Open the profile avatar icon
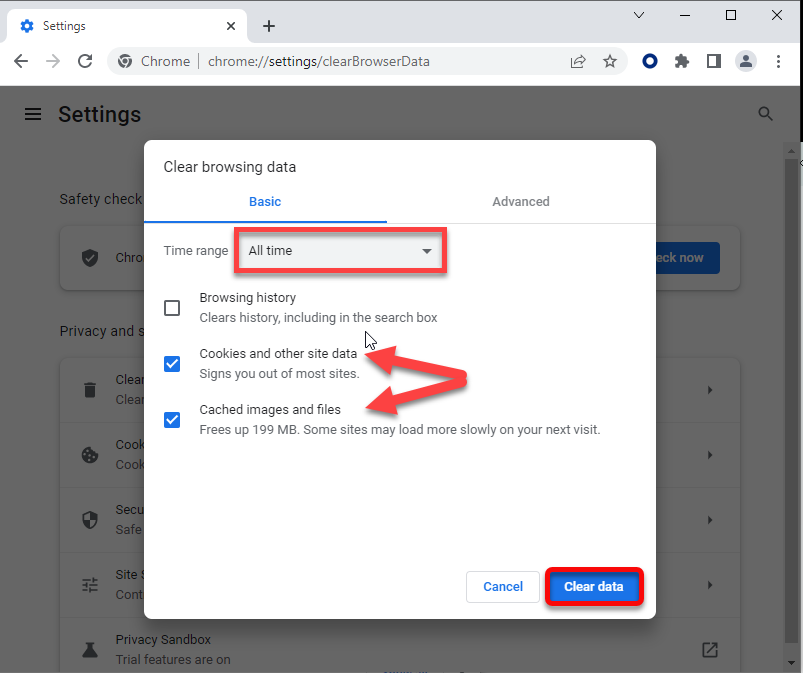Image resolution: width=803 pixels, height=673 pixels. click(746, 61)
